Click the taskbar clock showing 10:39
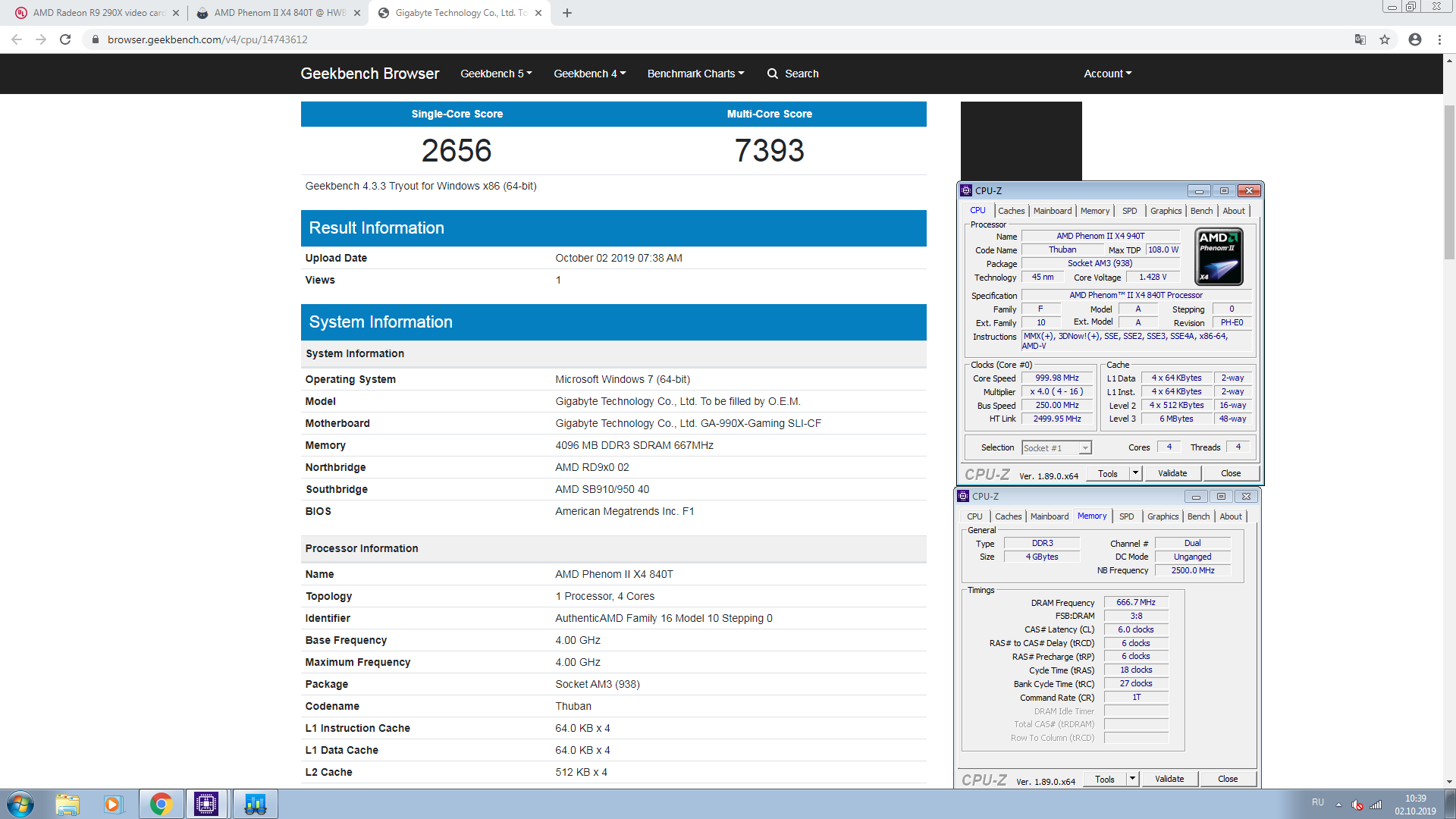Screen dimensions: 1456x819 (1415, 805)
